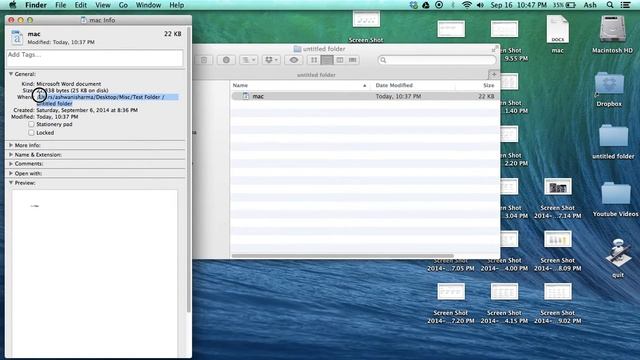Viewport: 640px width, 360px height.
Task: Open the Go menu
Action: click(x=123, y=5)
